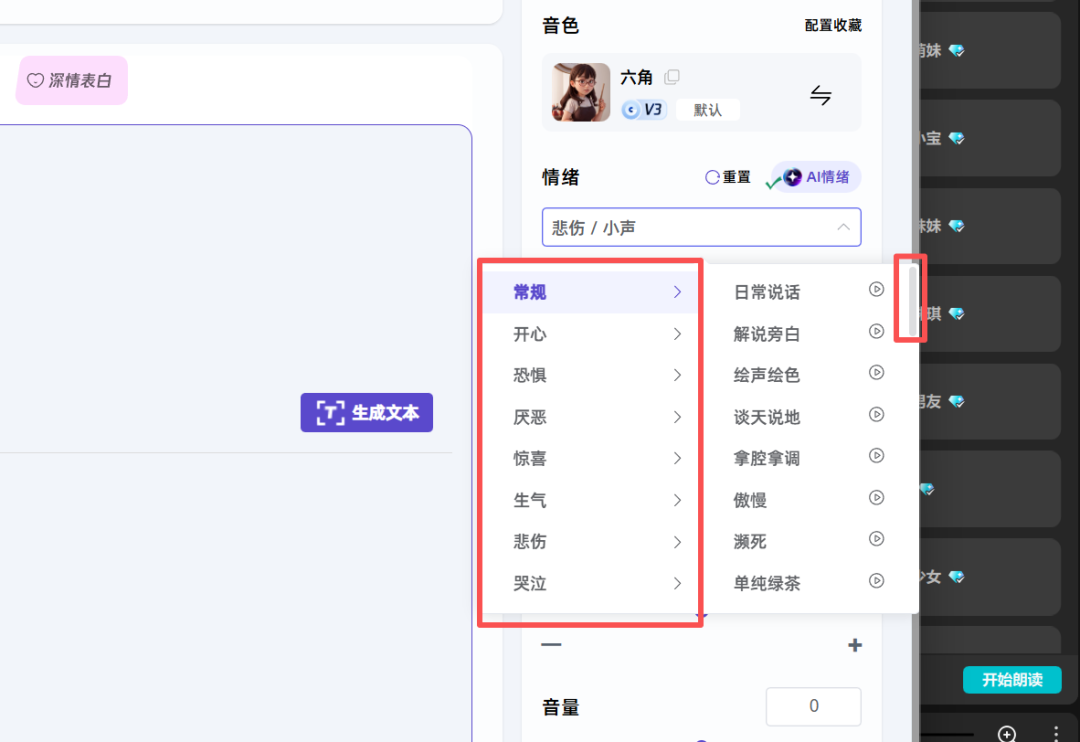Play preview of 日常说话 emotion
Viewport: 1080px width, 742px height.
(x=877, y=289)
